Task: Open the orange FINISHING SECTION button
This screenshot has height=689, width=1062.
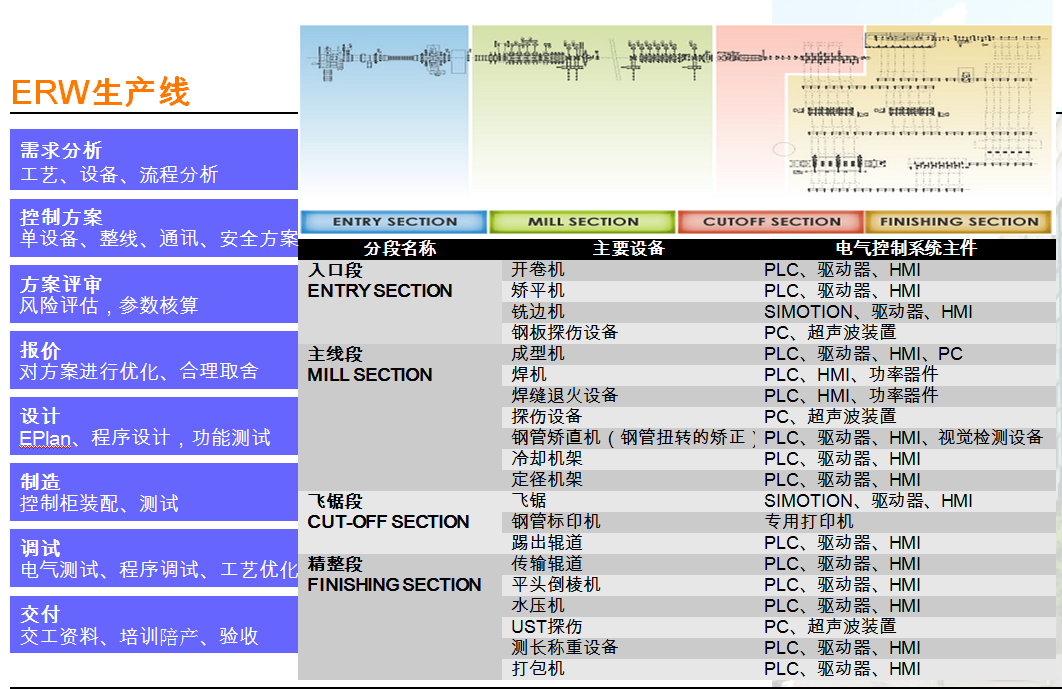Action: 958,222
